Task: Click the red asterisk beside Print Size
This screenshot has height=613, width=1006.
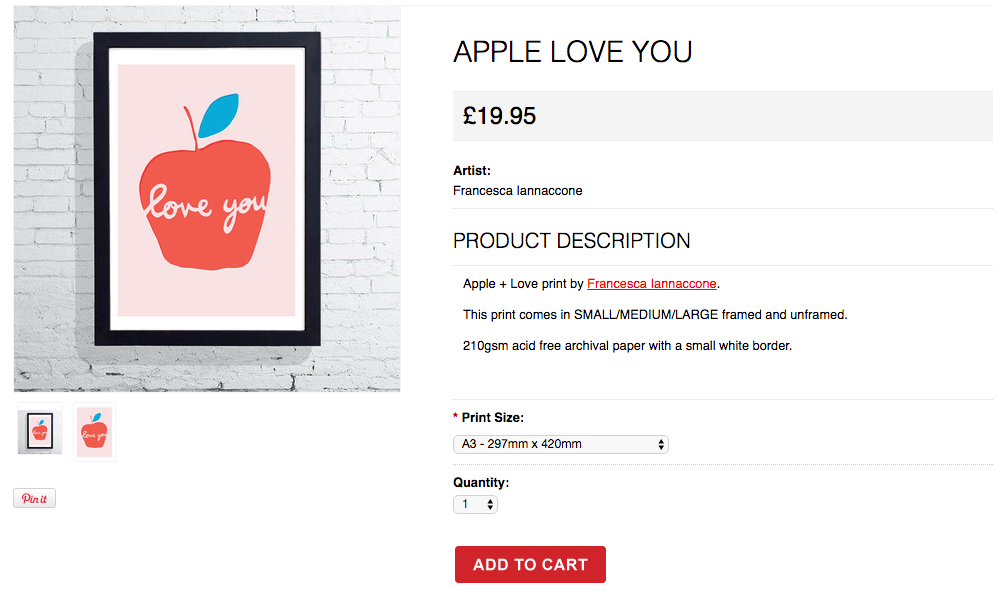Action: (x=456, y=418)
